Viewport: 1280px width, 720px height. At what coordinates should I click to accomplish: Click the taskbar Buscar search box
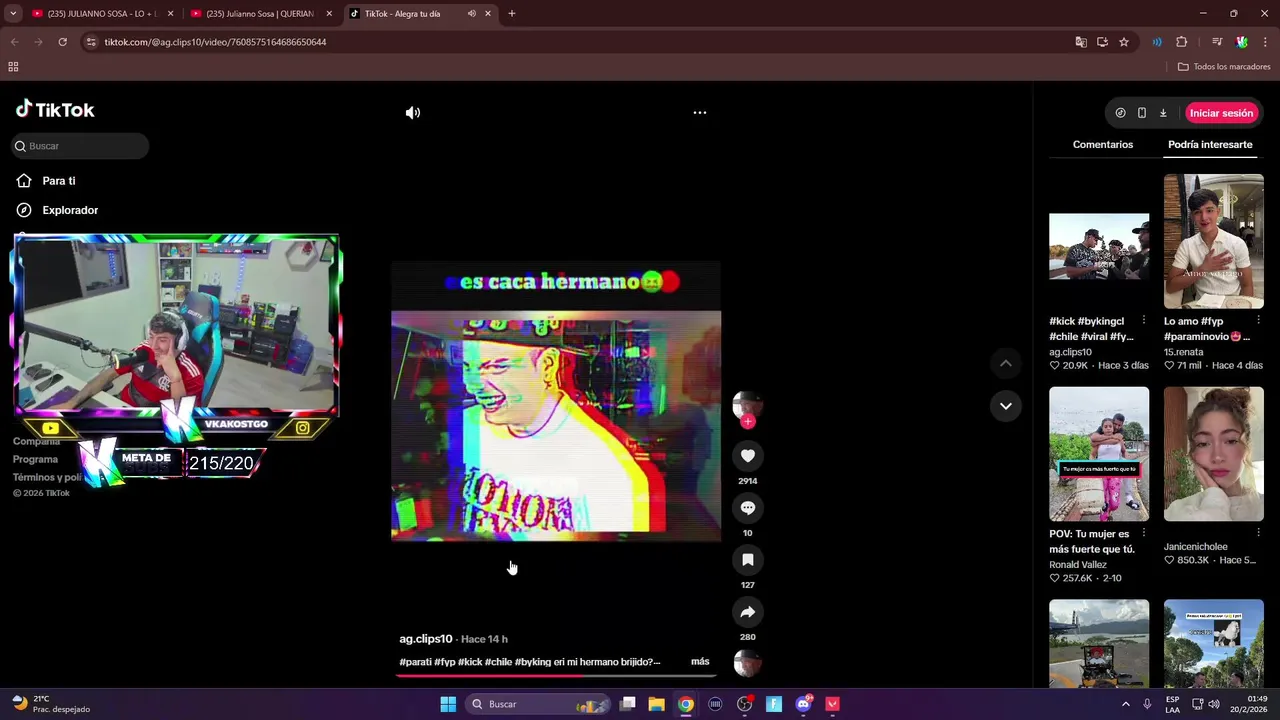539,704
